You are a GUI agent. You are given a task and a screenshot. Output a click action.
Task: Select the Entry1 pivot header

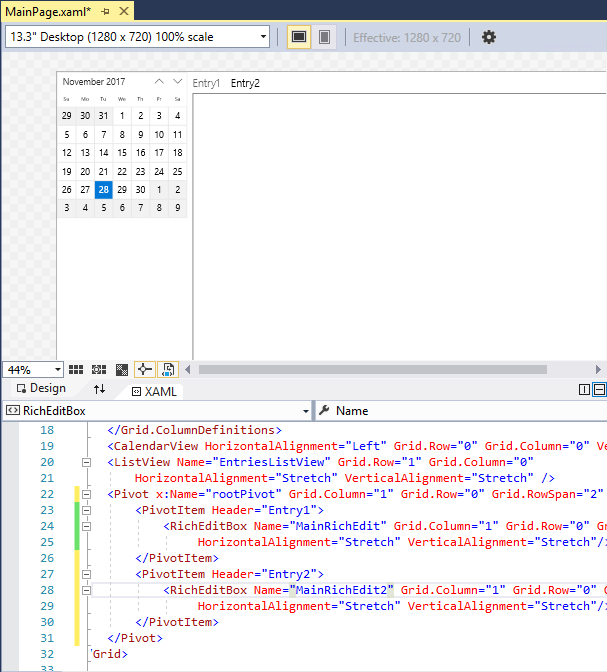[206, 83]
